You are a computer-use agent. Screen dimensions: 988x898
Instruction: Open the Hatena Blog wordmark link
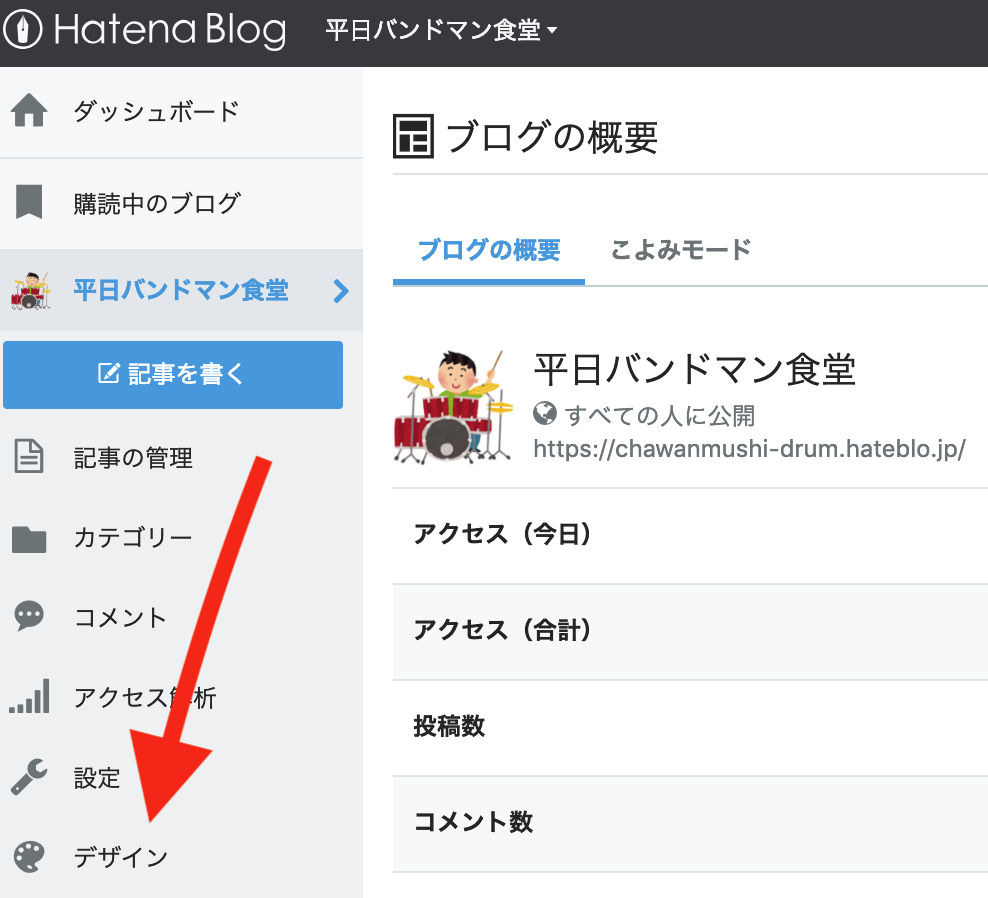pyautogui.click(x=170, y=30)
